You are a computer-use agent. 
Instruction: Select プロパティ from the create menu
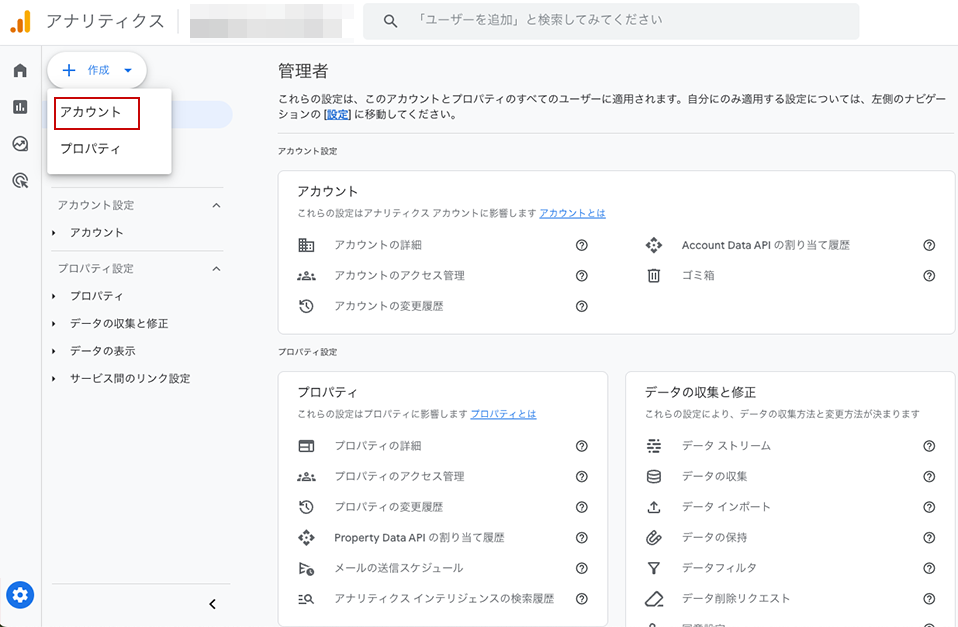pos(90,149)
